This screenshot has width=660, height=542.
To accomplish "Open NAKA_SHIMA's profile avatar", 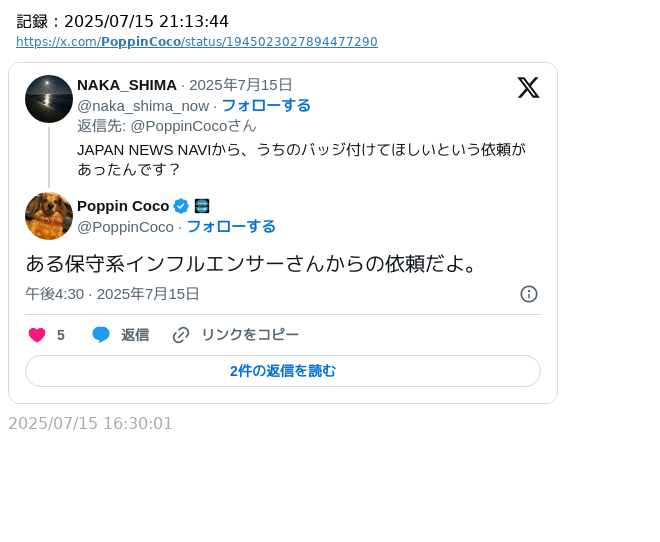I will point(49,99).
